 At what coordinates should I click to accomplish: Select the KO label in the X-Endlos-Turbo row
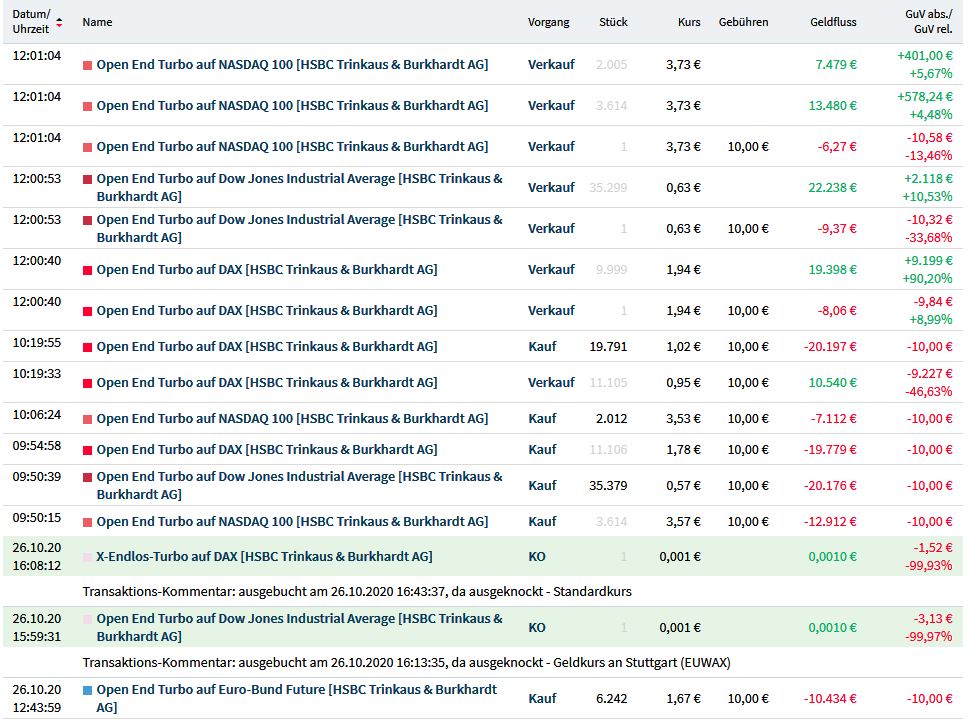click(x=537, y=556)
